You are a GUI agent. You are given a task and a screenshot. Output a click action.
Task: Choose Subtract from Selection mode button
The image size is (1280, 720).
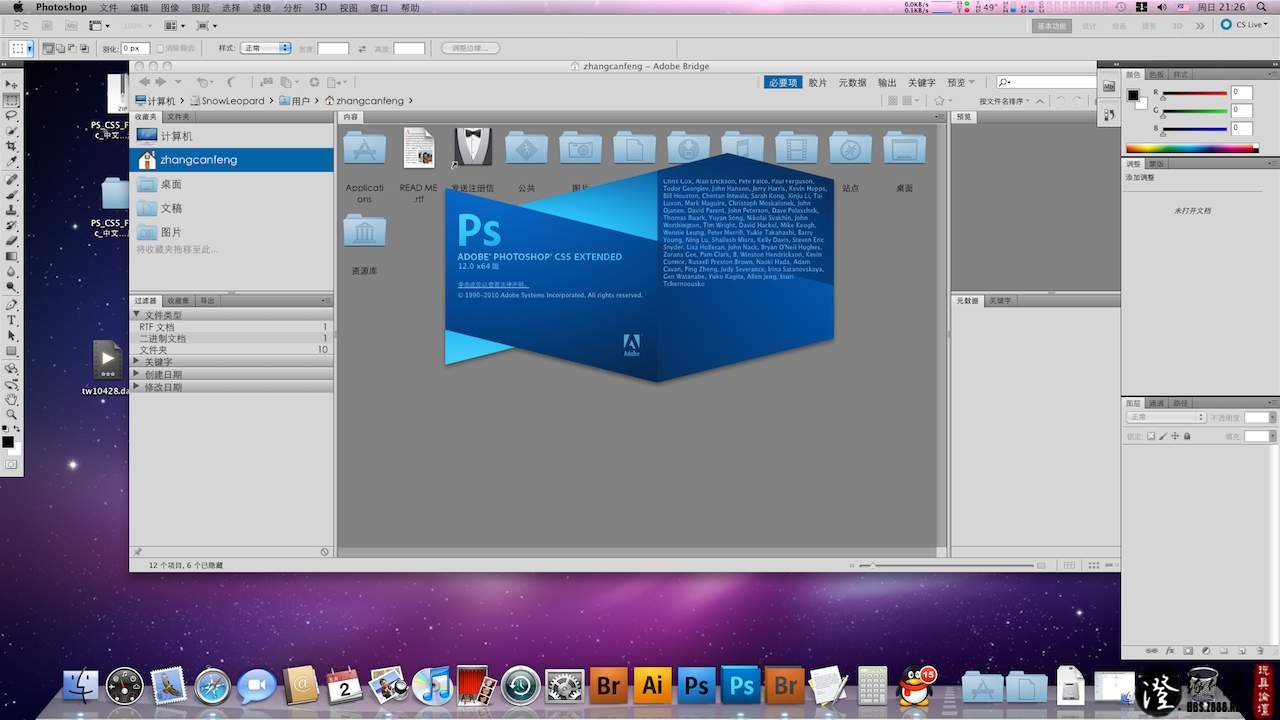[x=70, y=48]
